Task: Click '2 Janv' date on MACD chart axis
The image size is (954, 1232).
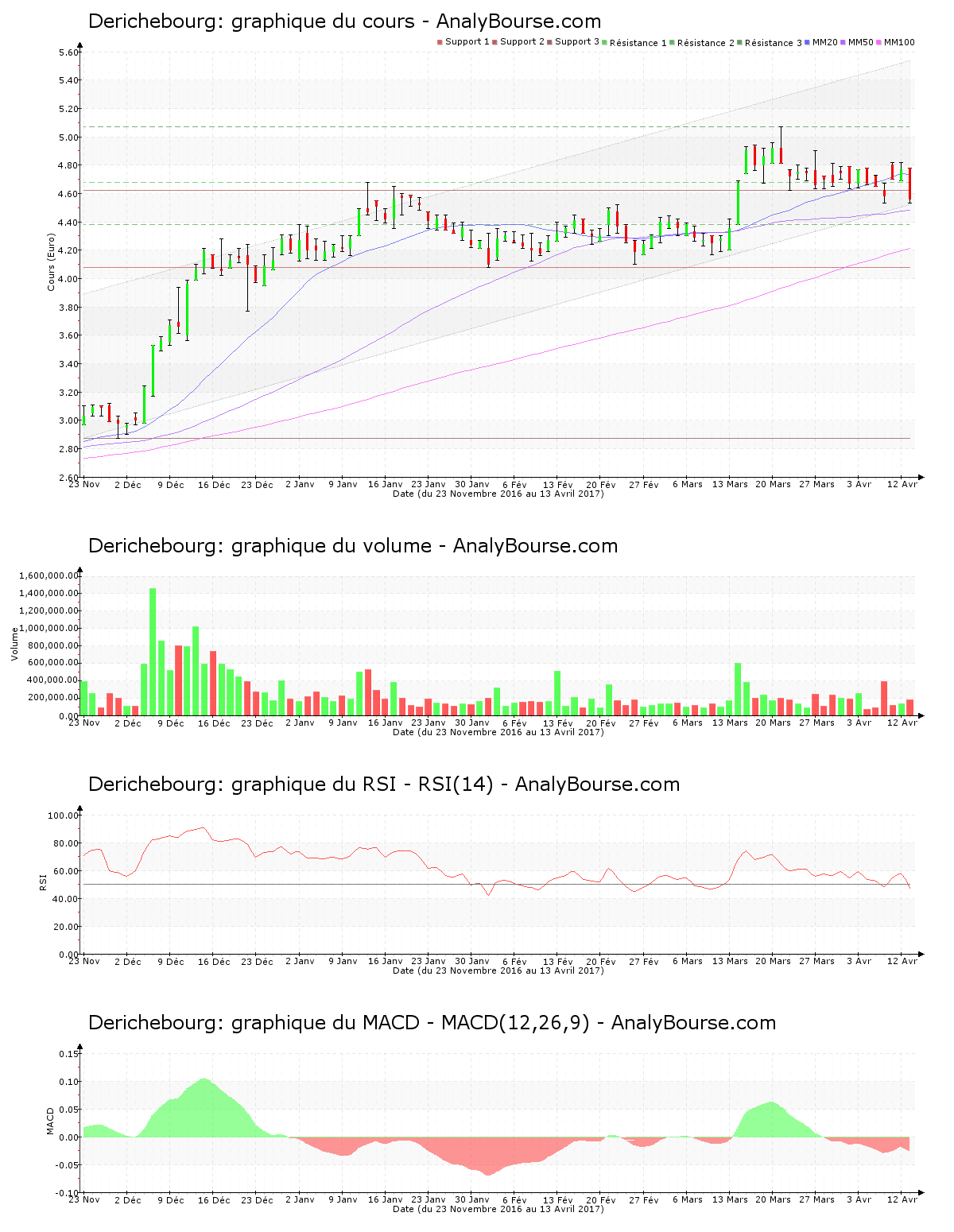Action: (x=300, y=1199)
